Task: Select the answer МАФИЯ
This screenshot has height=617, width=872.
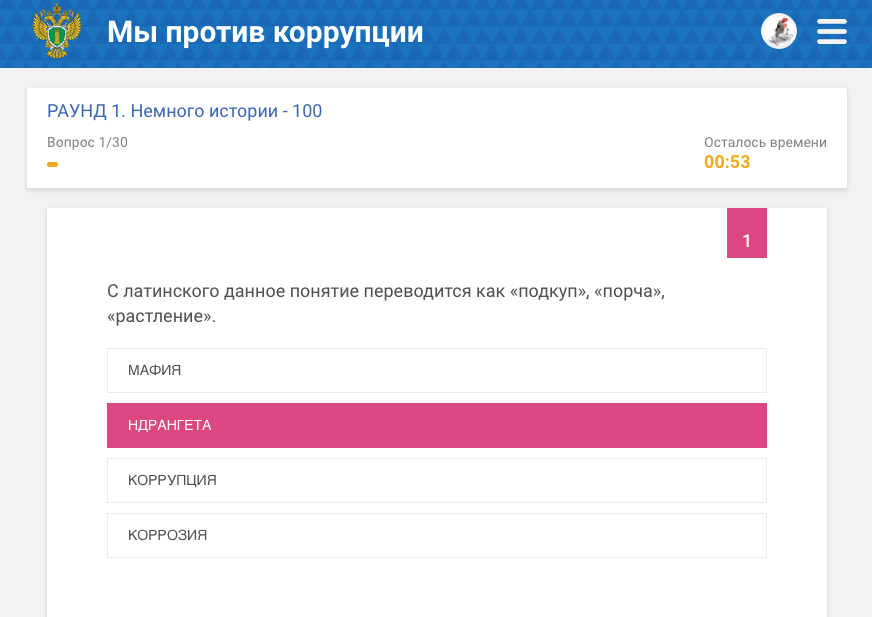Action: coord(436,370)
